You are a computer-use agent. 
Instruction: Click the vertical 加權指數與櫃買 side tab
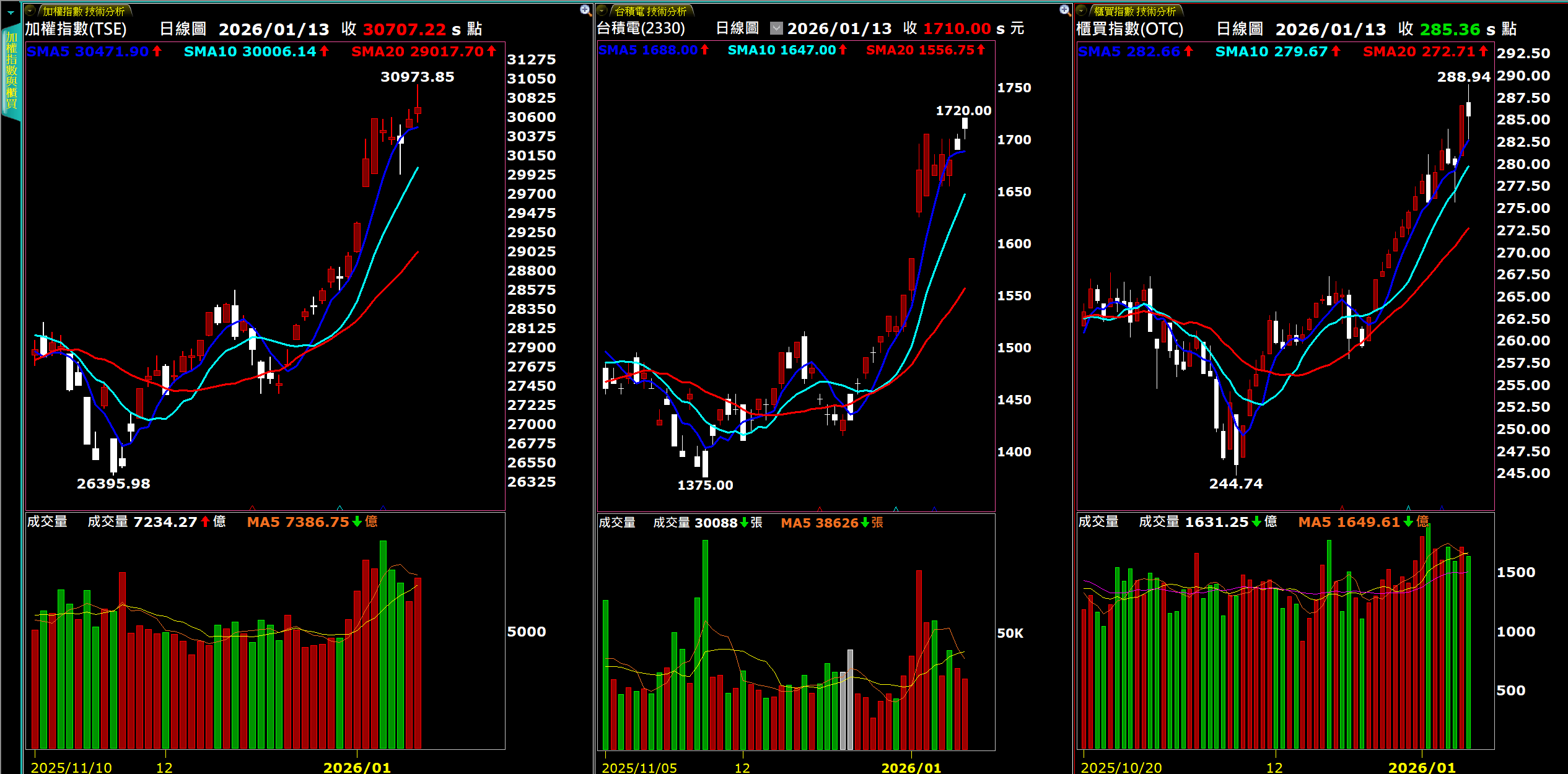pyautogui.click(x=11, y=71)
